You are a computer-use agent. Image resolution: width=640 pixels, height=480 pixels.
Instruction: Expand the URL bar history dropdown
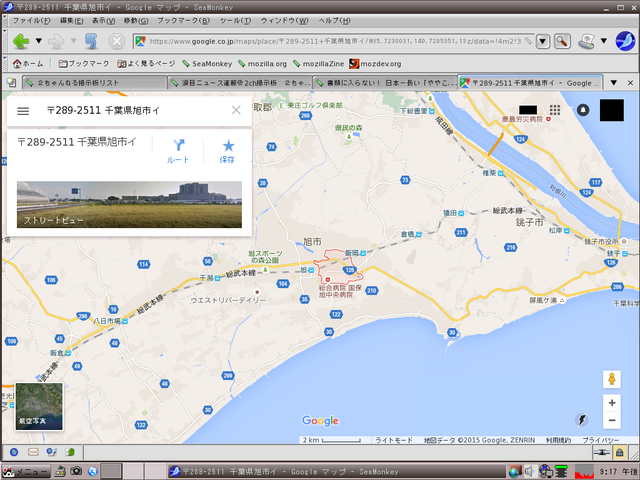(x=542, y=41)
